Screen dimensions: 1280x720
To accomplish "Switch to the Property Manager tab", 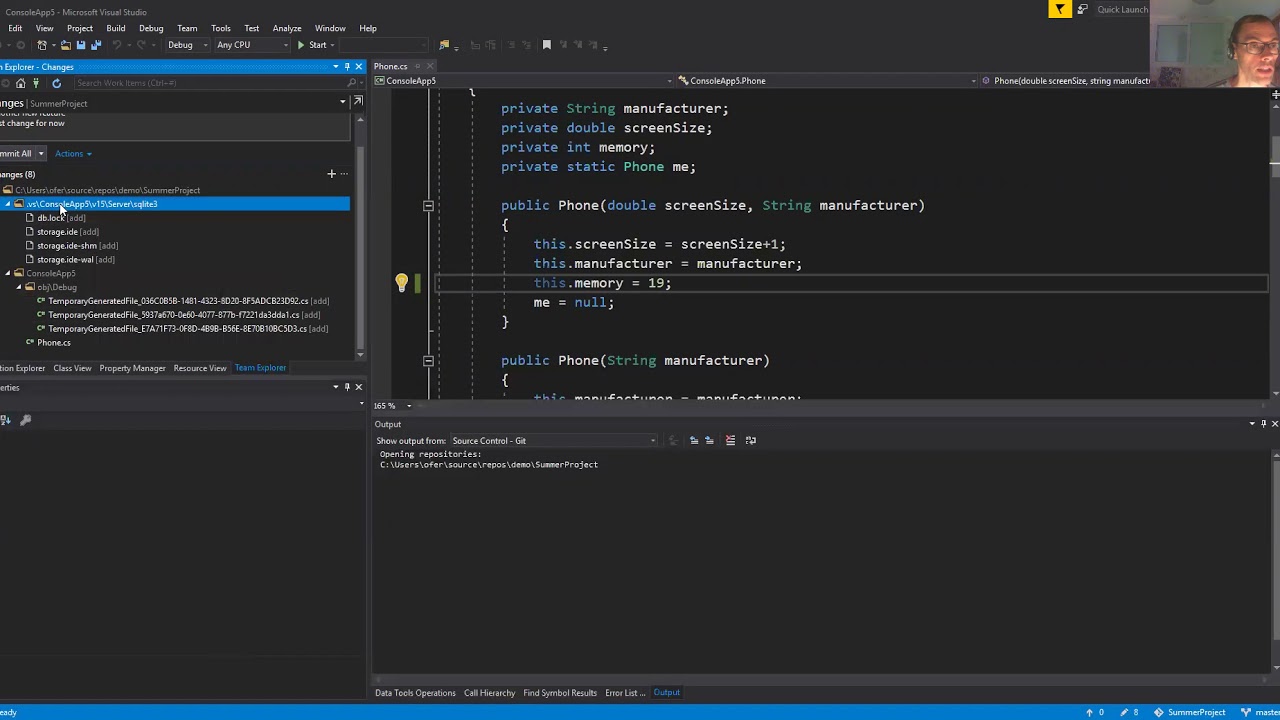I will [x=132, y=368].
